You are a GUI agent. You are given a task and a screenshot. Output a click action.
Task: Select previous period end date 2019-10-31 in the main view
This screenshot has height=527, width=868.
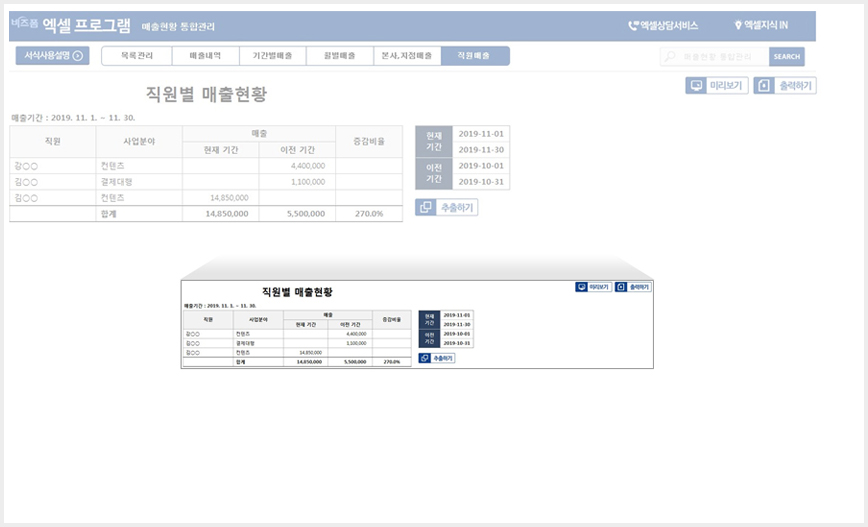(481, 182)
